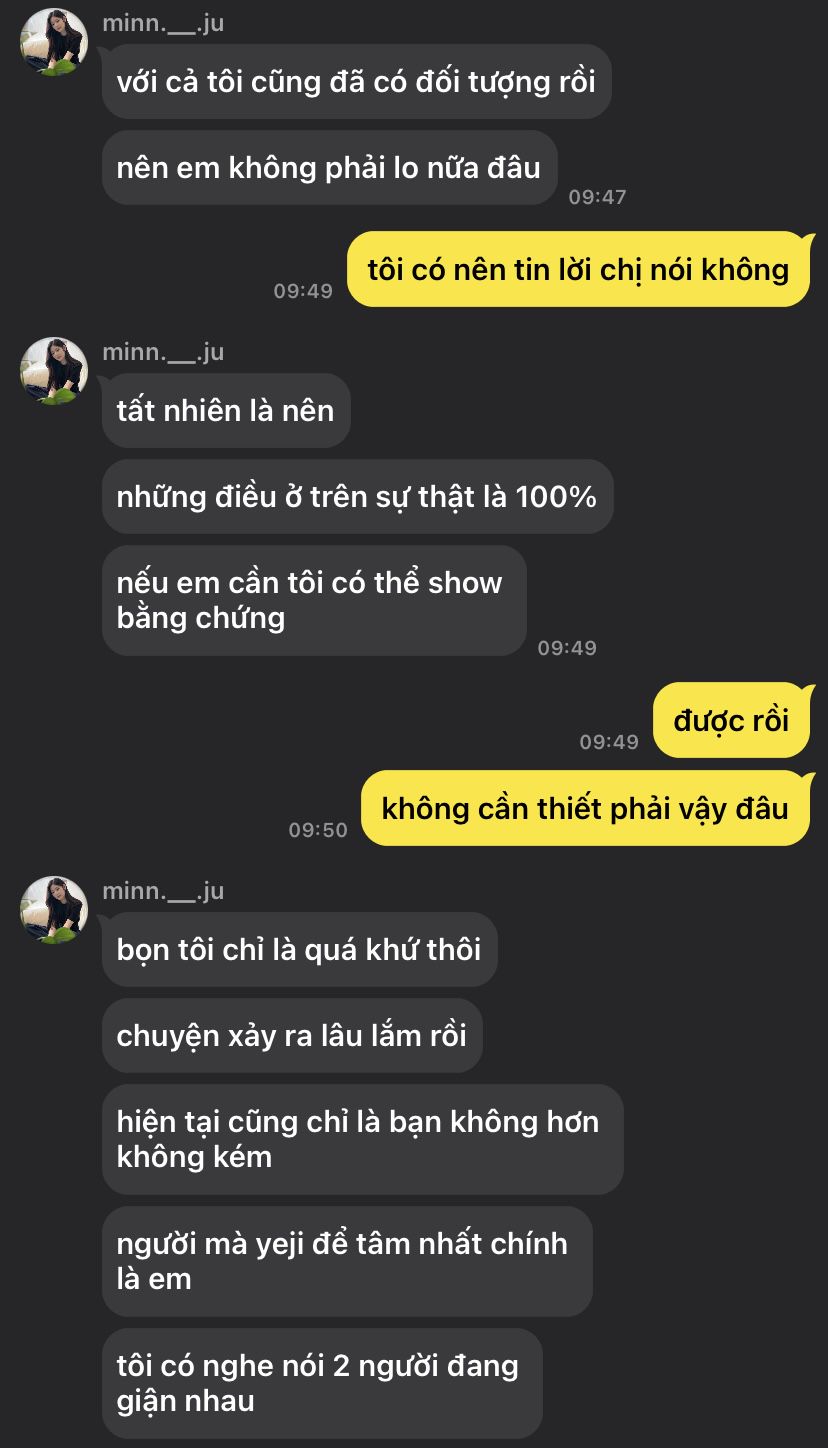Select message "chuyện xảy ra lâu lắm rồi"
The height and width of the screenshot is (1448, 828).
click(292, 1035)
